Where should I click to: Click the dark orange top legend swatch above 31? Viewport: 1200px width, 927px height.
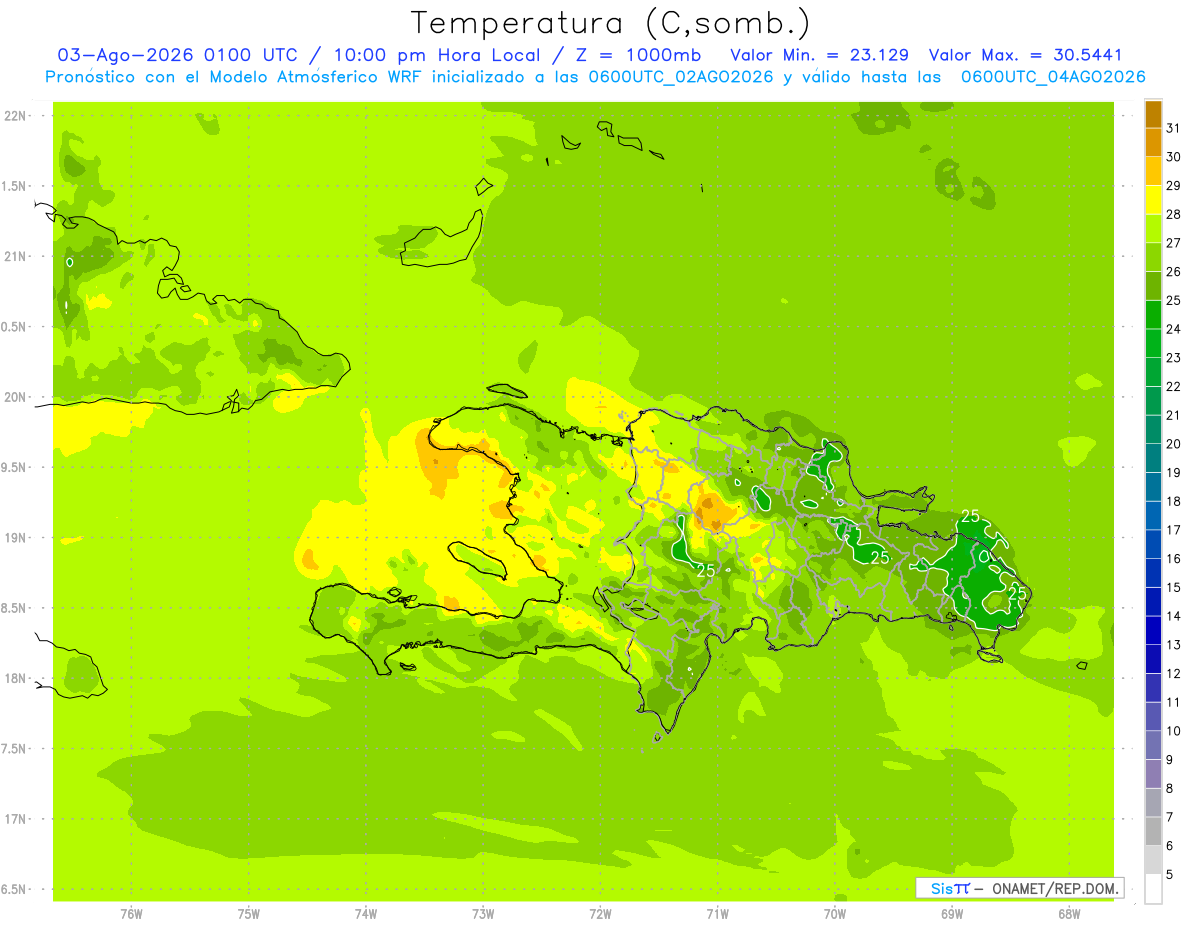click(1153, 114)
